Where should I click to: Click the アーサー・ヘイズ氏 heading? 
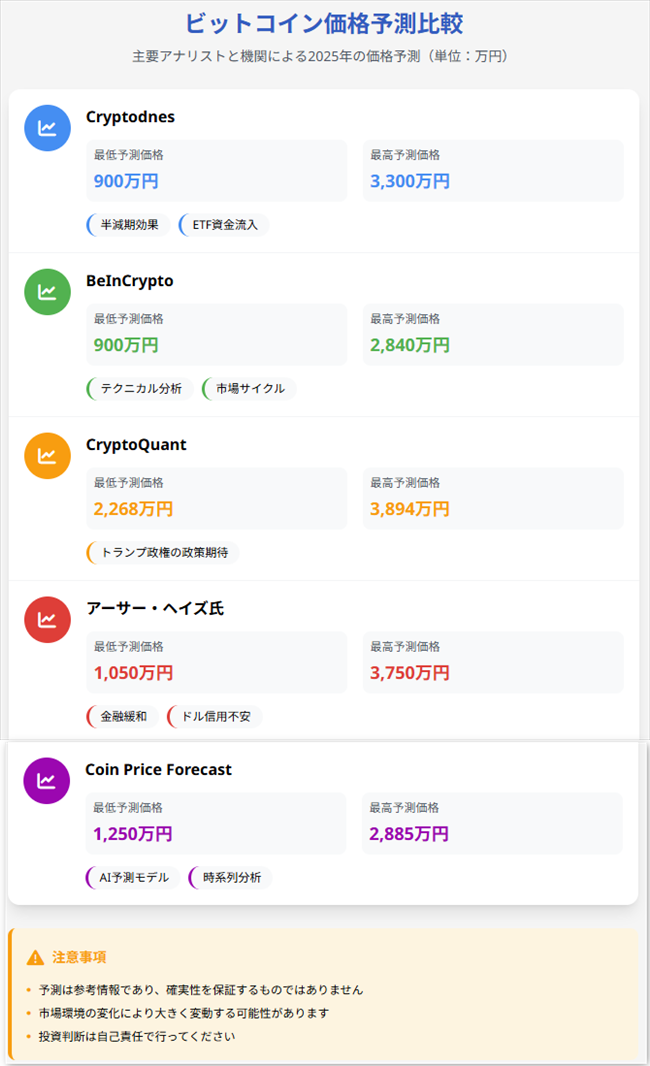(x=155, y=608)
